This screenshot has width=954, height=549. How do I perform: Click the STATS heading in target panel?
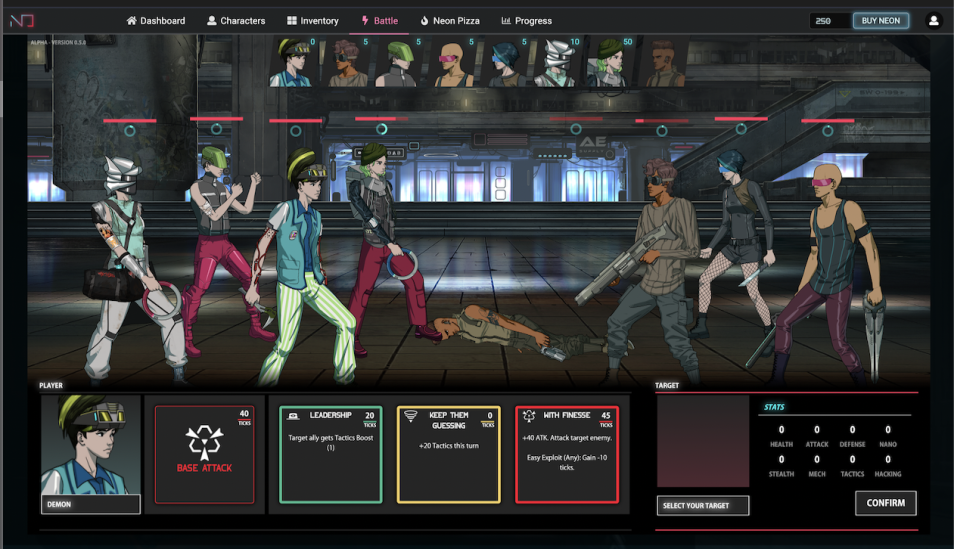(774, 407)
